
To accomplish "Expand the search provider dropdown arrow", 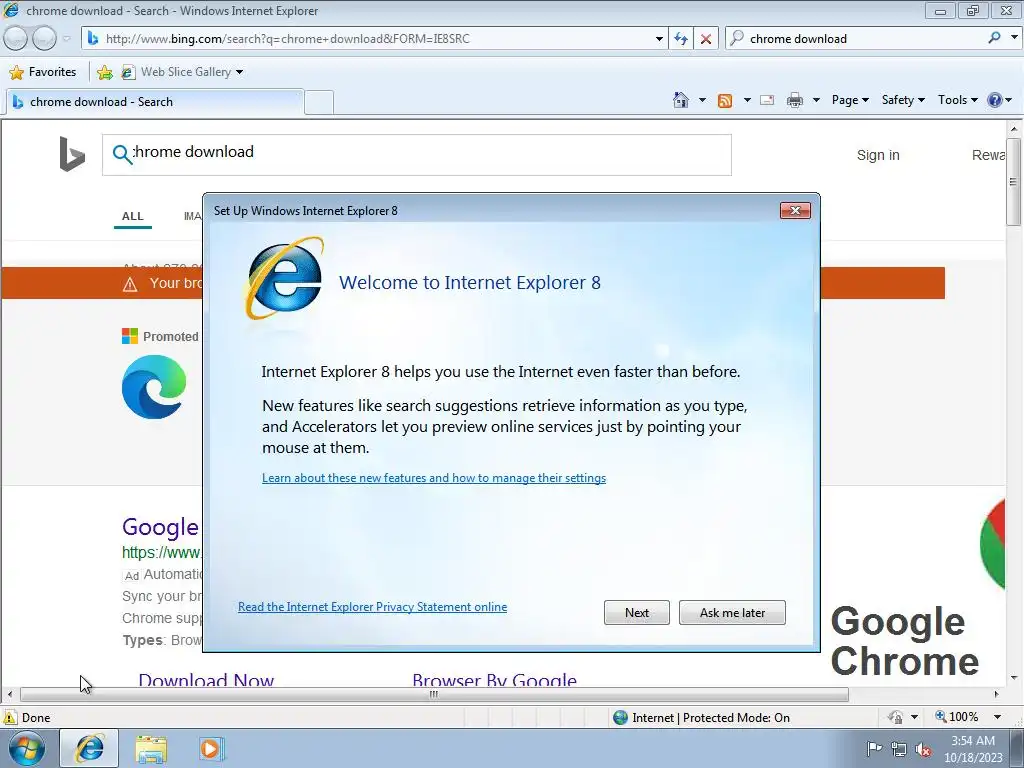I will pyautogui.click(x=1014, y=38).
